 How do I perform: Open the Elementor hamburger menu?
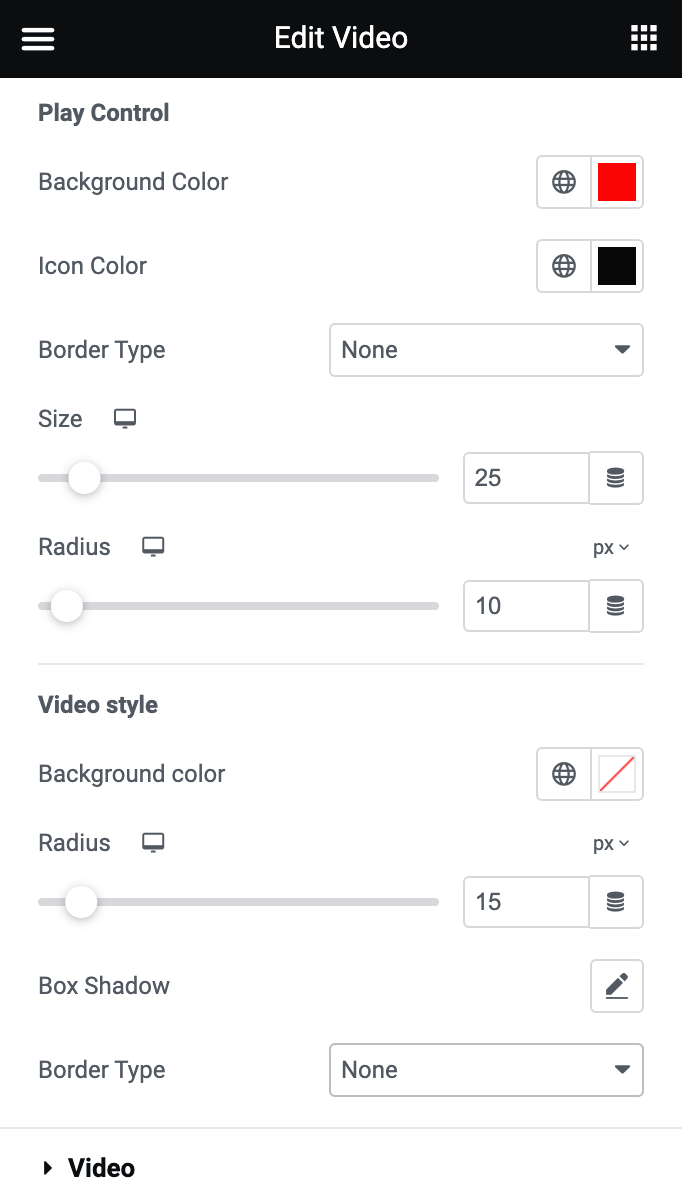coord(37,38)
